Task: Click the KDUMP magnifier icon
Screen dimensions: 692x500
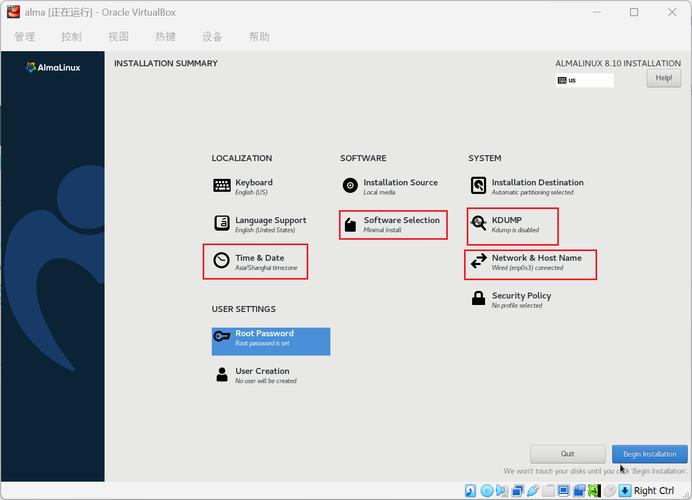Action: click(478, 223)
